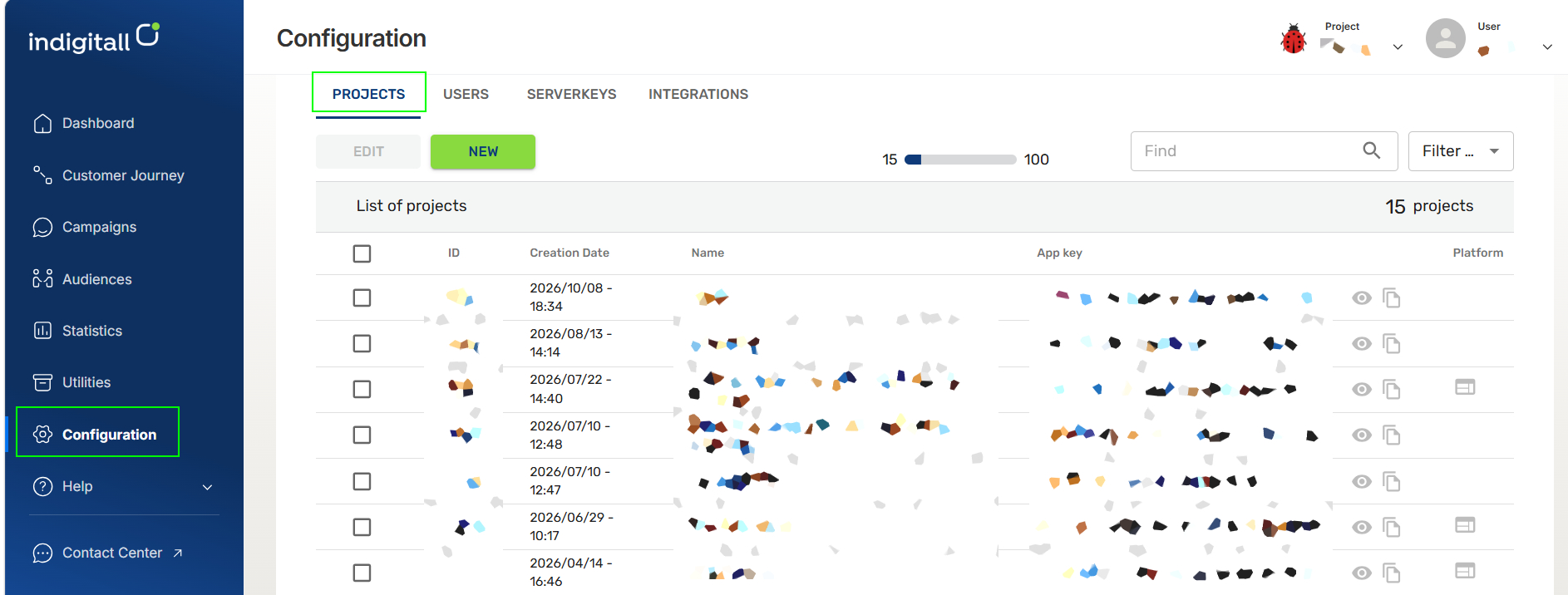The width and height of the screenshot is (1568, 595).
Task: Click the Name column header
Action: (x=708, y=253)
